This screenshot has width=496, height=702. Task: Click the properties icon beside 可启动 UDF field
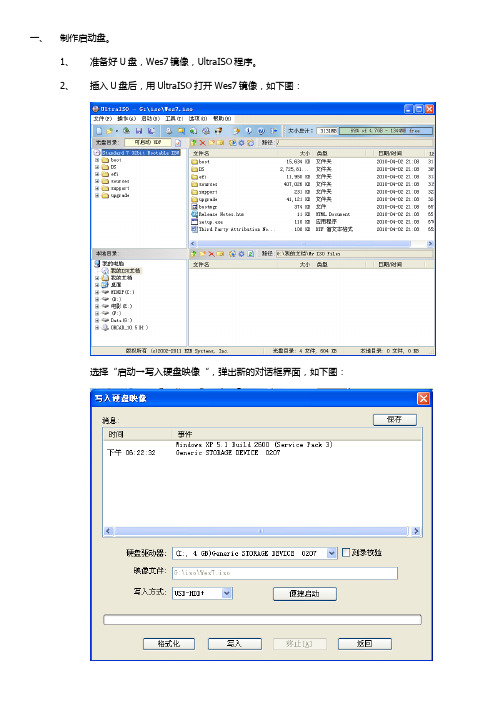[x=178, y=142]
